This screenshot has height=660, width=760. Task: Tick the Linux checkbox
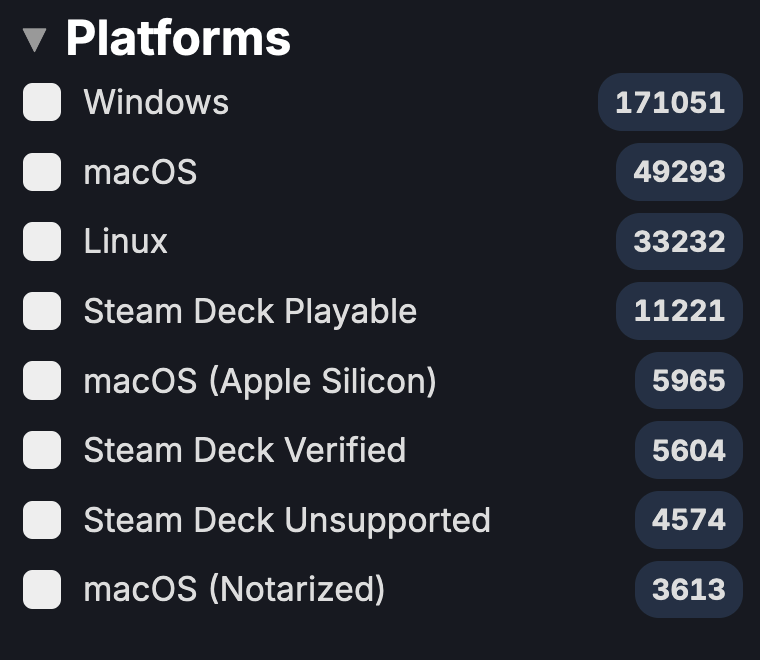point(42,241)
